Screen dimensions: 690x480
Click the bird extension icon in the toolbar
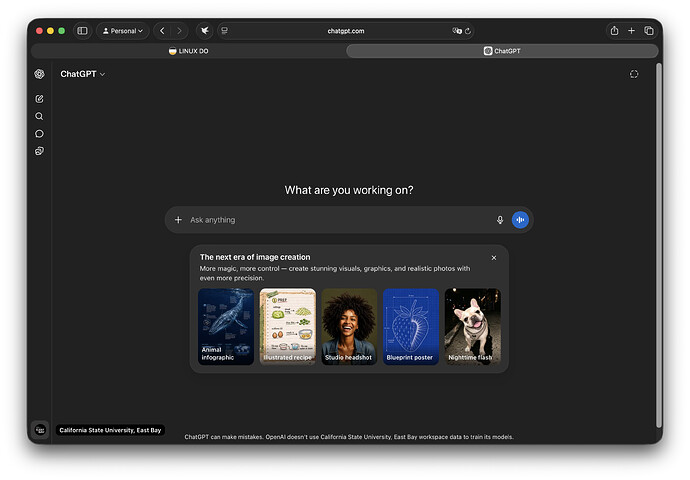tap(205, 31)
